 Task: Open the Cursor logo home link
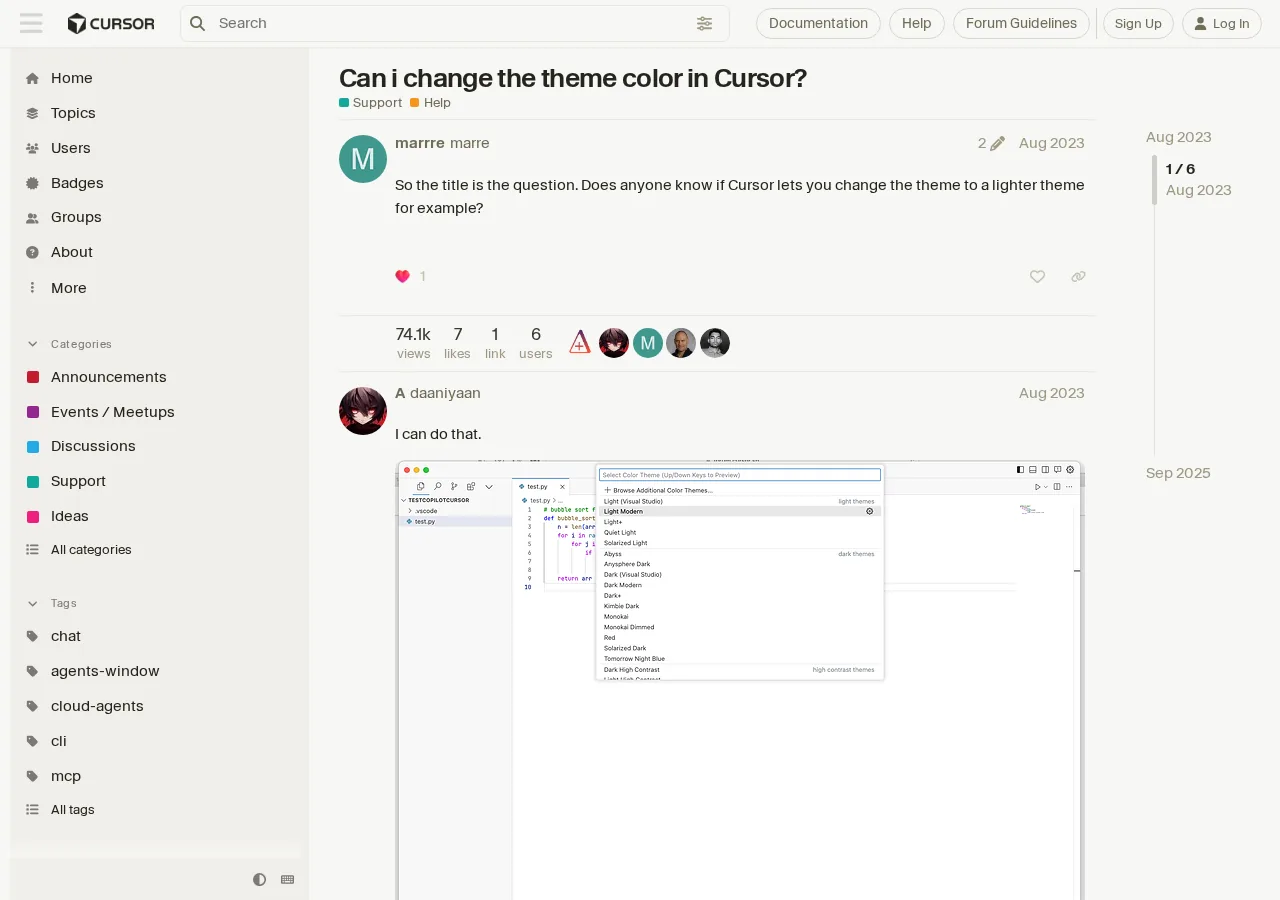click(x=111, y=23)
